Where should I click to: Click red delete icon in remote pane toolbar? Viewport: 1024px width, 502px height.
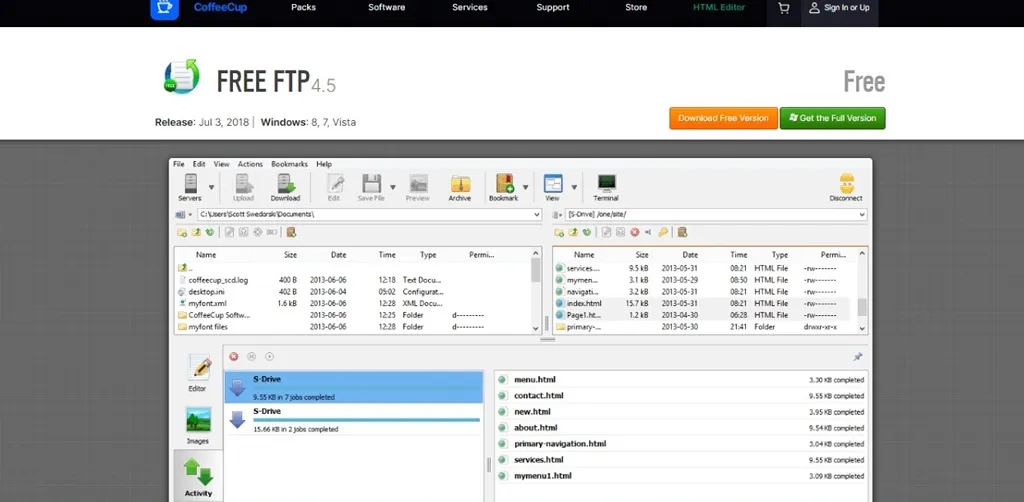(x=635, y=232)
